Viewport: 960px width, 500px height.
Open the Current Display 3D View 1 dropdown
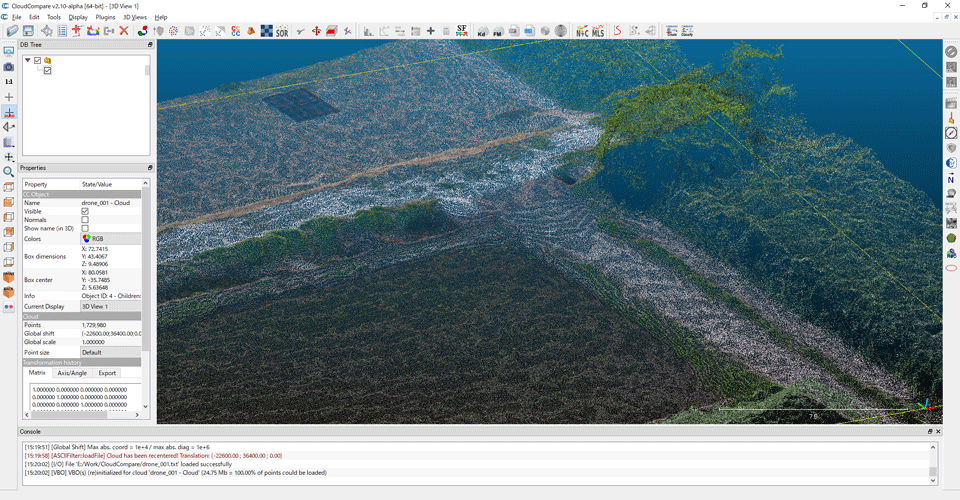coord(111,306)
